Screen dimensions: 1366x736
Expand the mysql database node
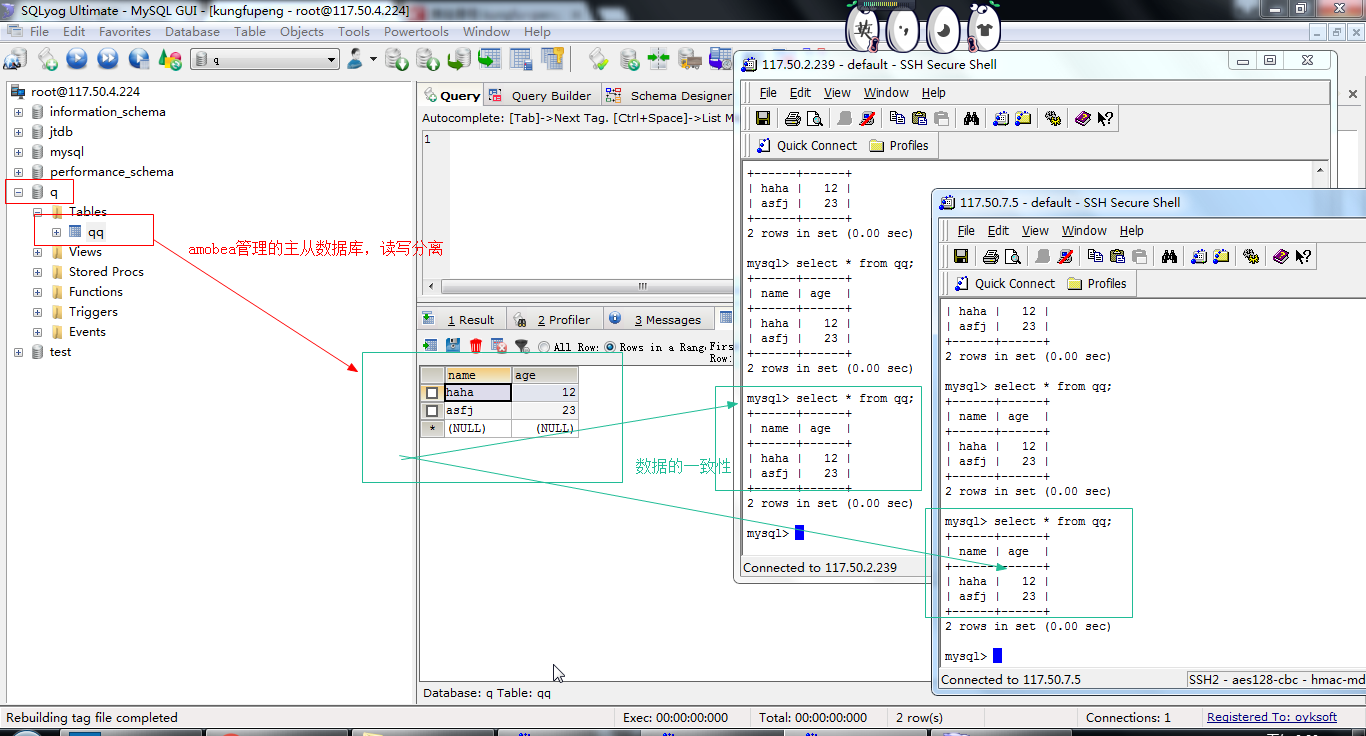(18, 152)
